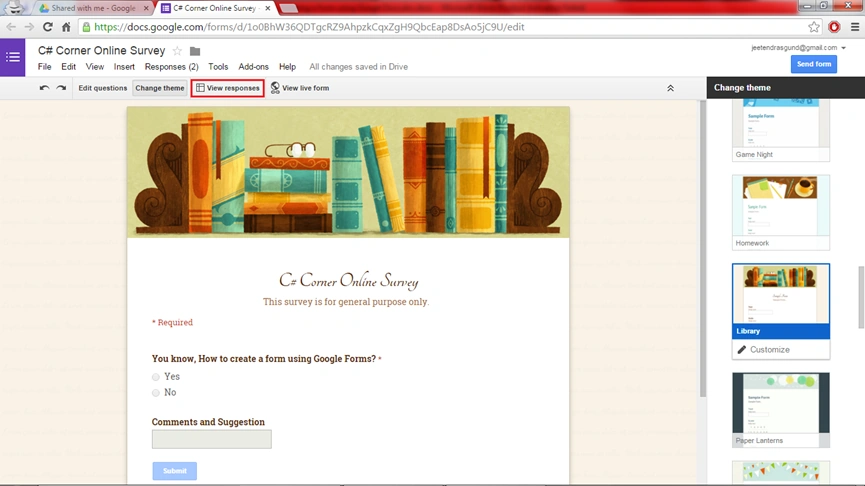
Task: Click the form preview scrollbar
Action: [703, 248]
